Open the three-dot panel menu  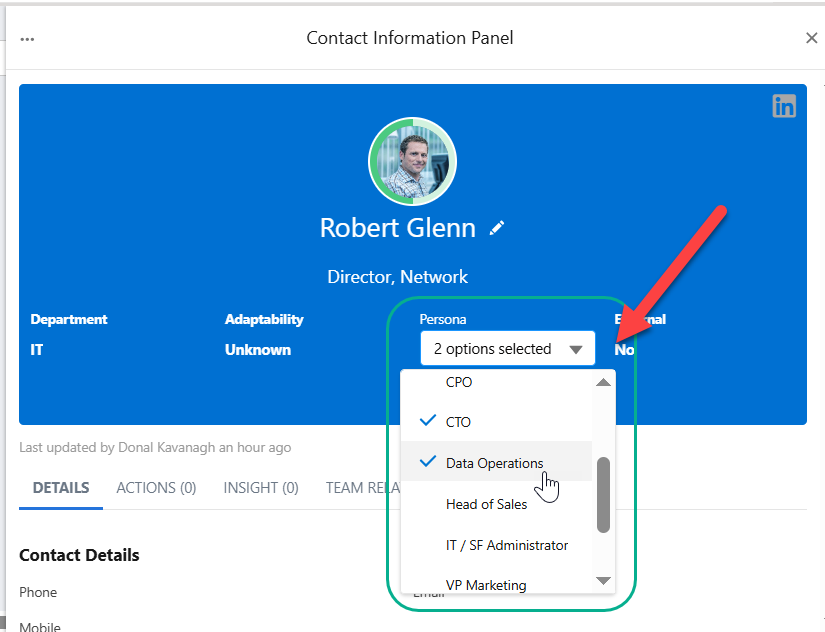pos(27,39)
